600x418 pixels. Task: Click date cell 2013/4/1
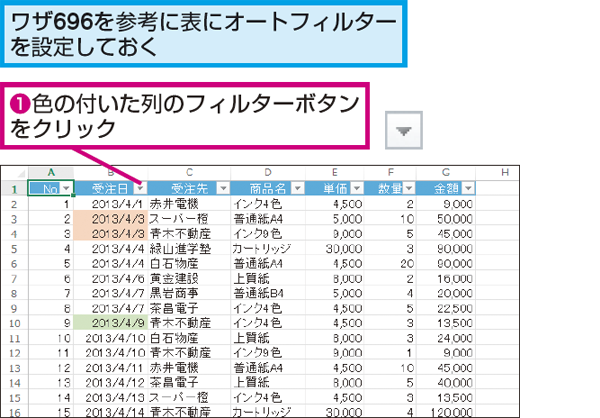tap(111, 204)
